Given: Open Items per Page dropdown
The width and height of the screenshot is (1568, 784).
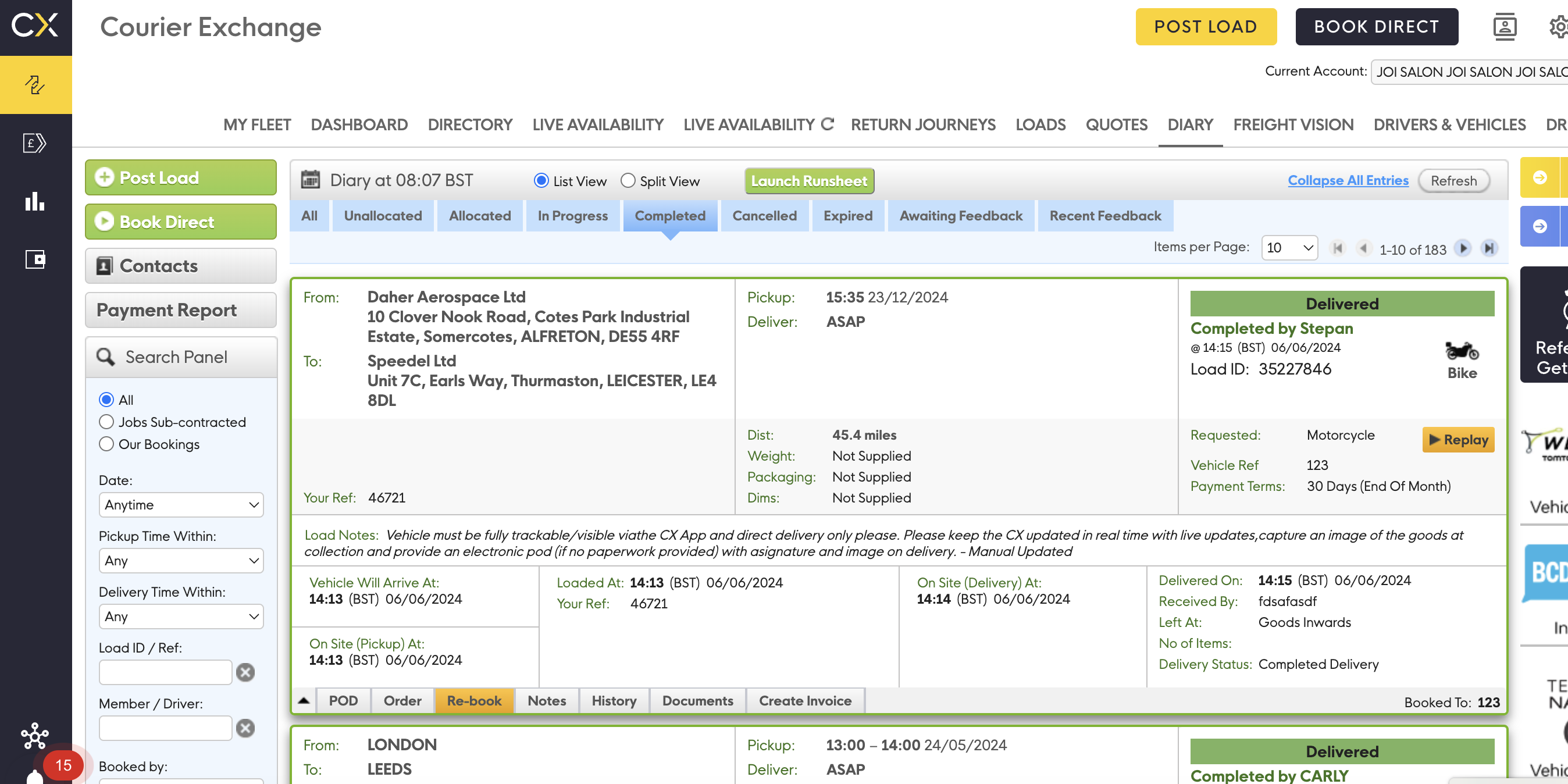Looking at the screenshot, I should [1289, 248].
